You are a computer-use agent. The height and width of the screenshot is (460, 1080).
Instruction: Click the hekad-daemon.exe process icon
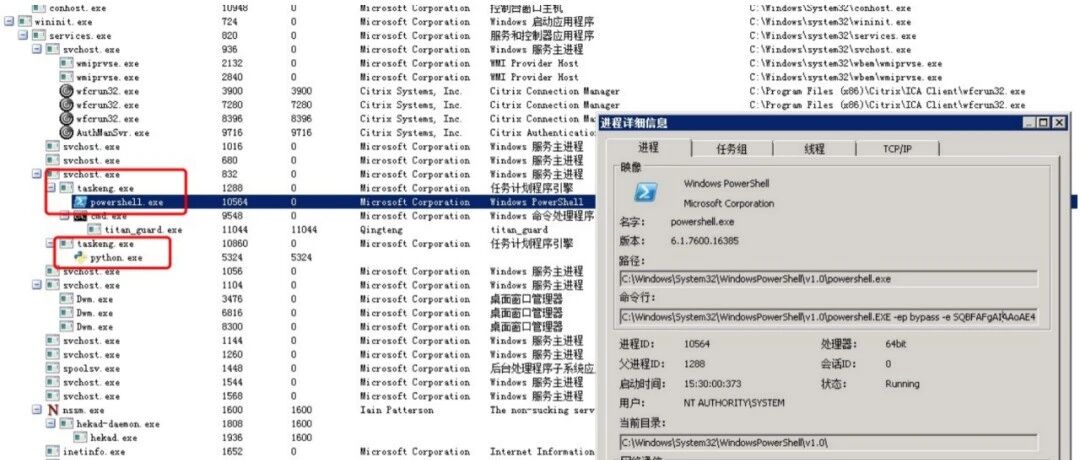coord(66,424)
